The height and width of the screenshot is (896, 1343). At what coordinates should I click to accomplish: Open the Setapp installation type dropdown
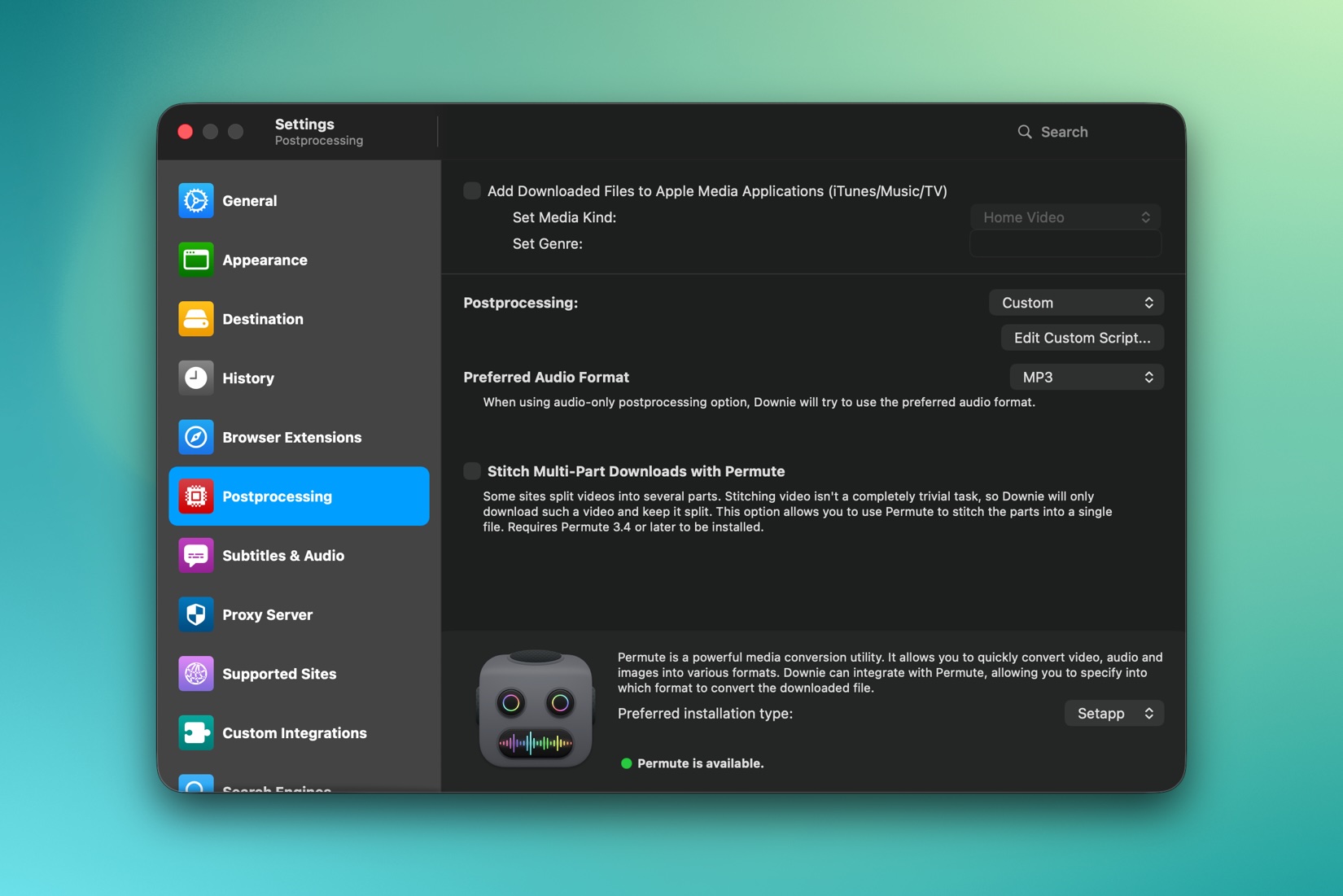tap(1114, 714)
